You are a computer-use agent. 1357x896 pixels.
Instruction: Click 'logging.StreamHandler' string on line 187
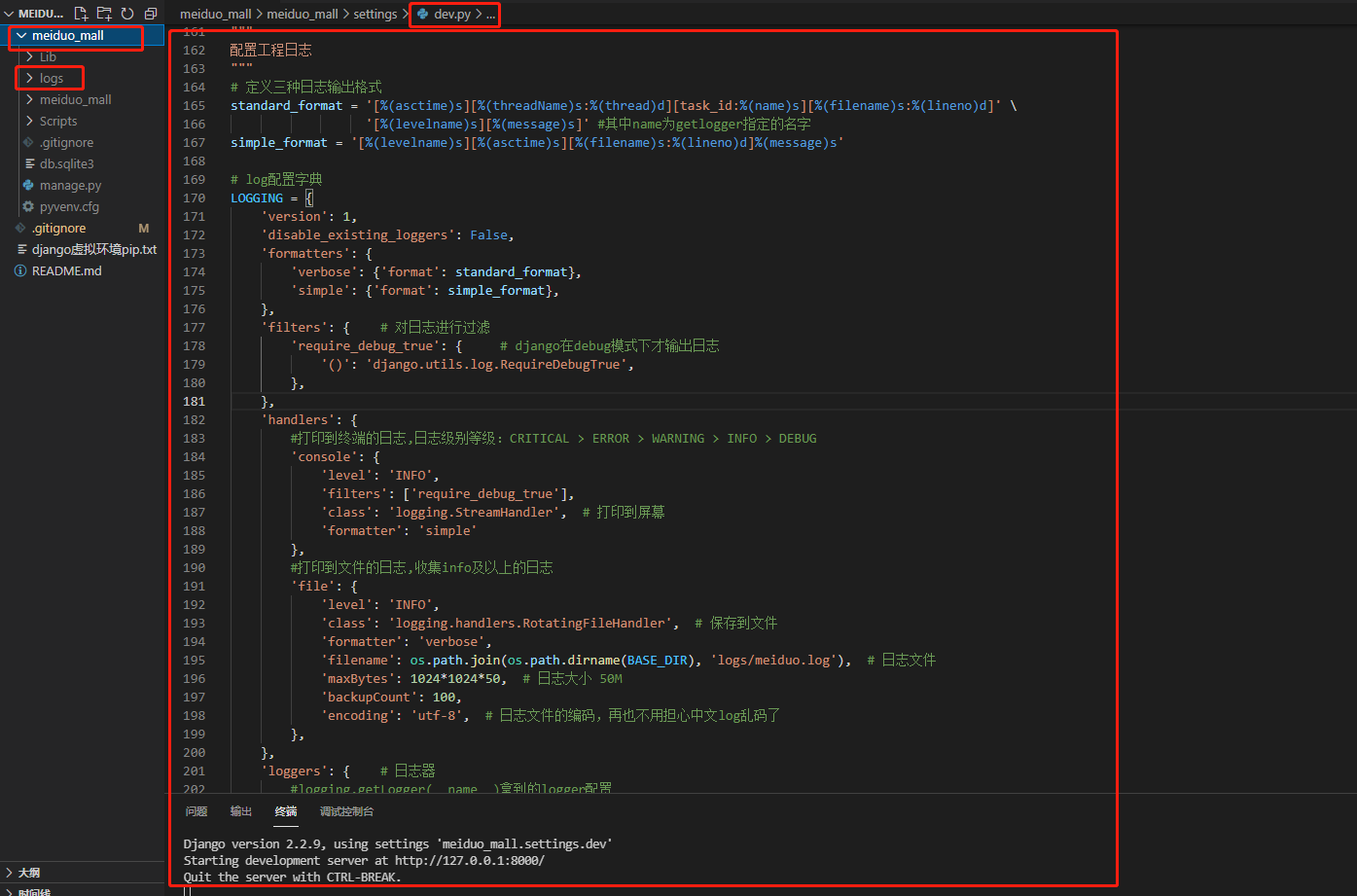point(474,512)
